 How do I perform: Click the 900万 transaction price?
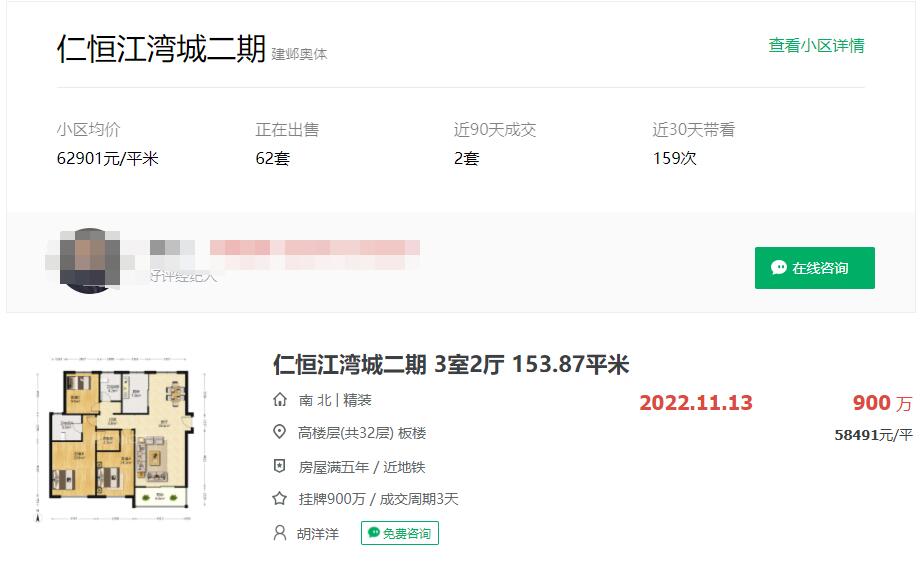(x=882, y=403)
